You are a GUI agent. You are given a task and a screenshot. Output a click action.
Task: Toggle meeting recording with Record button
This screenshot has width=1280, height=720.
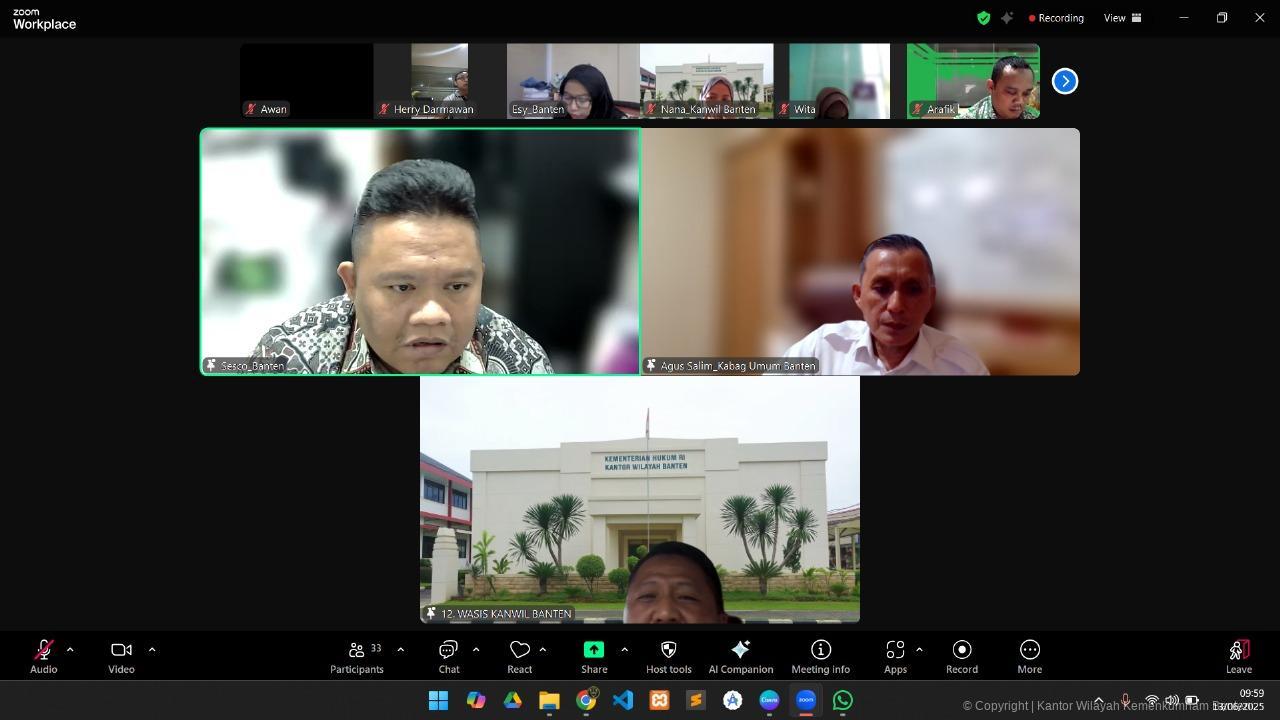click(x=962, y=655)
